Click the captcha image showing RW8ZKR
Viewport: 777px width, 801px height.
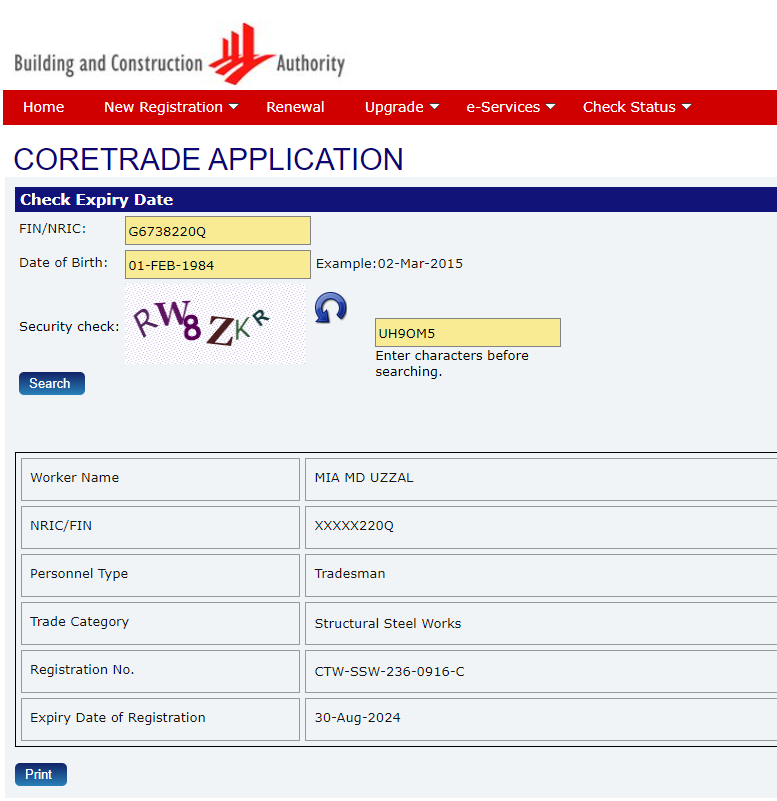(x=215, y=324)
